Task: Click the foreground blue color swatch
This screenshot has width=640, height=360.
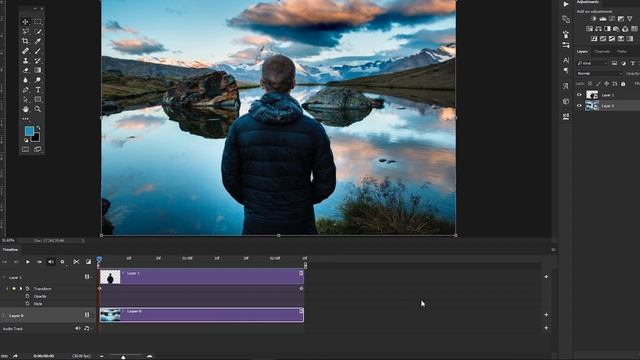Action: 29,131
